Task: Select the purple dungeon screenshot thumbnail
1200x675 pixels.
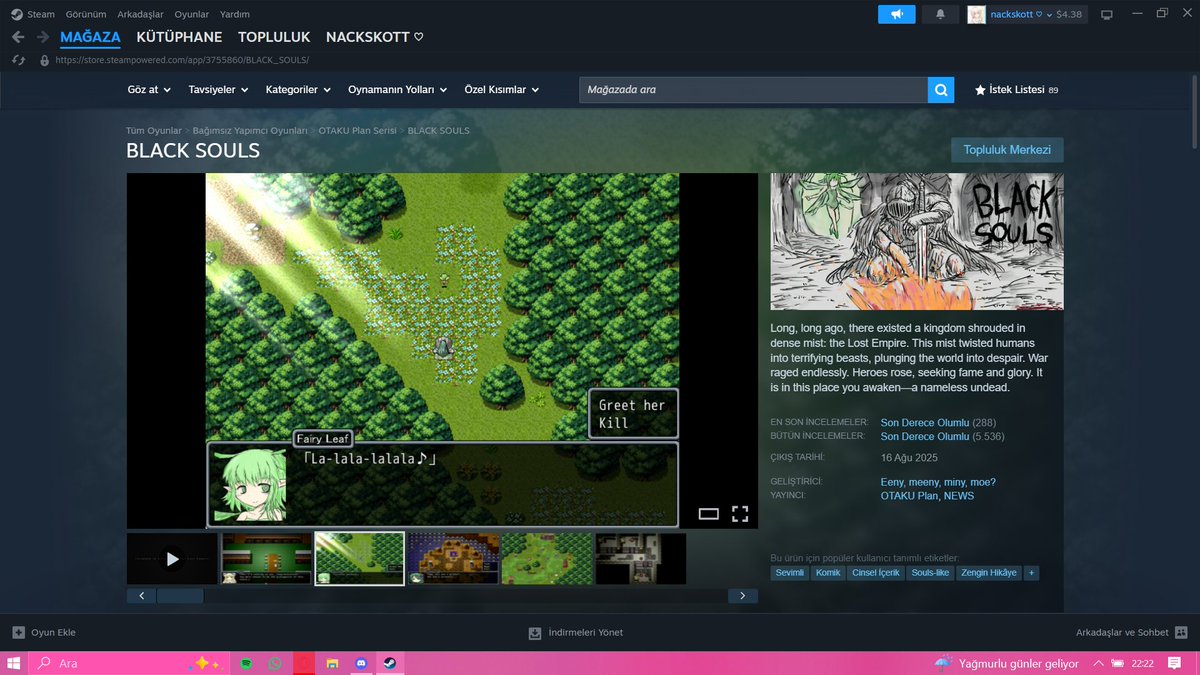Action: click(453, 559)
